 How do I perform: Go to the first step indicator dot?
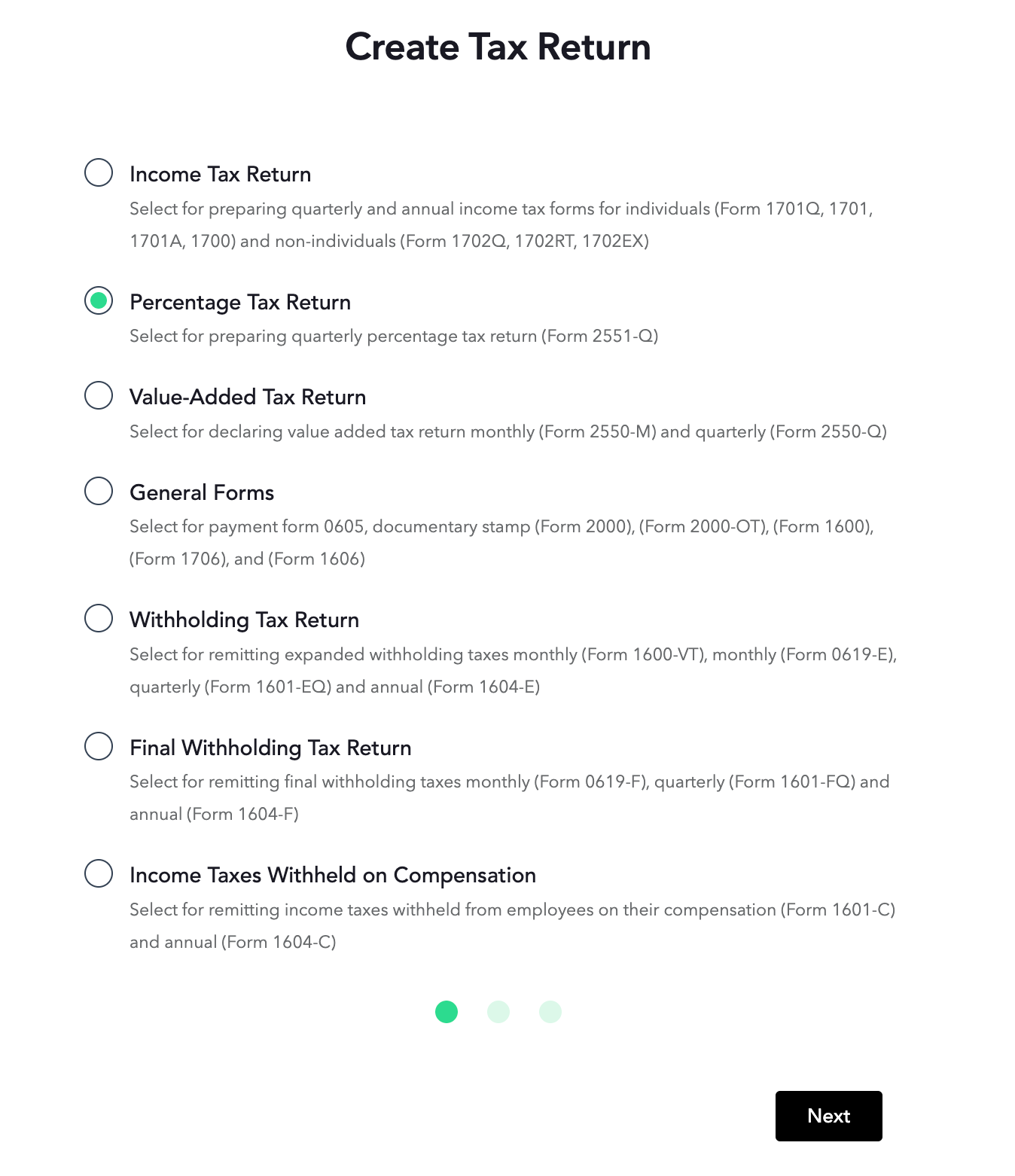(x=447, y=1012)
